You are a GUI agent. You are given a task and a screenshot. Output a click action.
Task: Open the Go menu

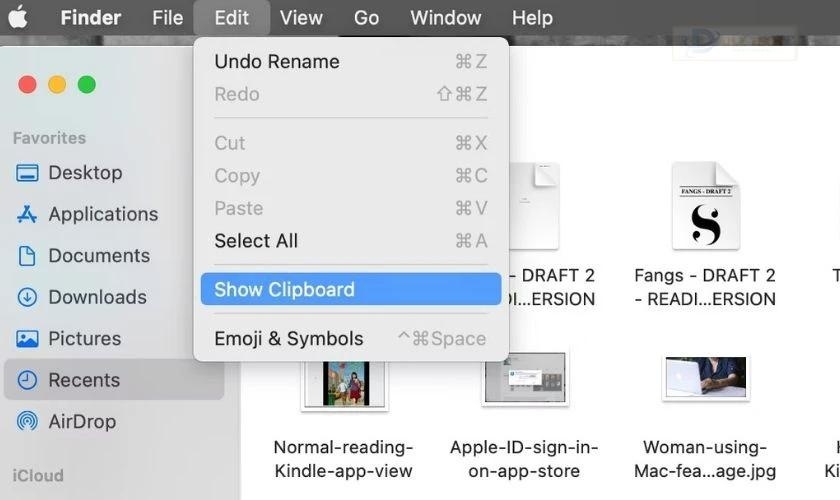(366, 17)
